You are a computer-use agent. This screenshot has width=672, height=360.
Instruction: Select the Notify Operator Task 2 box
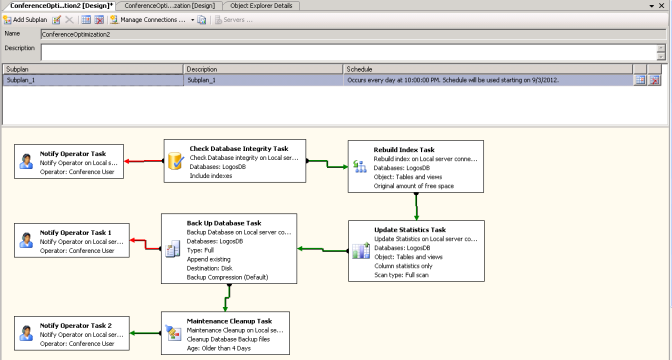(72, 333)
